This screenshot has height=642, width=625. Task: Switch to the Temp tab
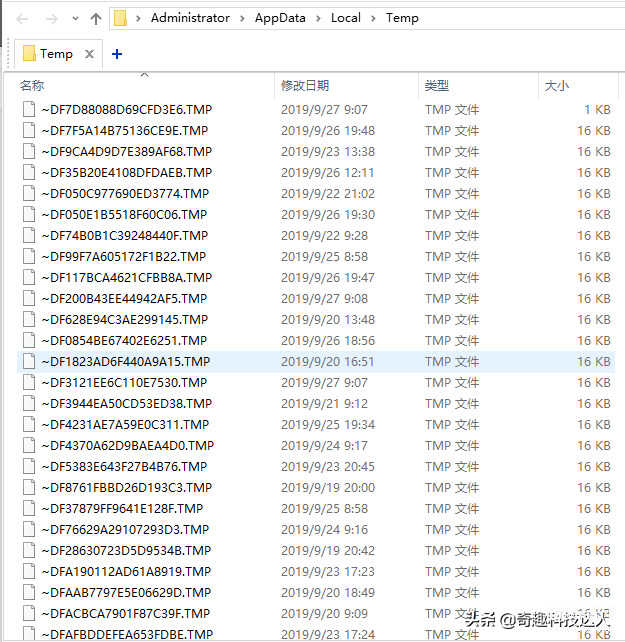click(x=55, y=54)
